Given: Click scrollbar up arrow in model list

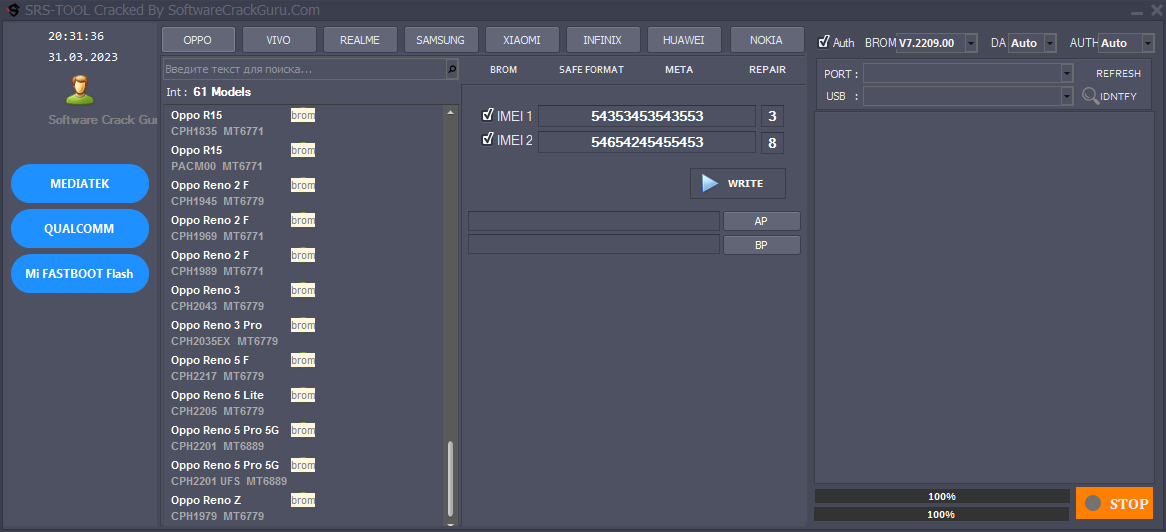Looking at the screenshot, I should pos(450,112).
